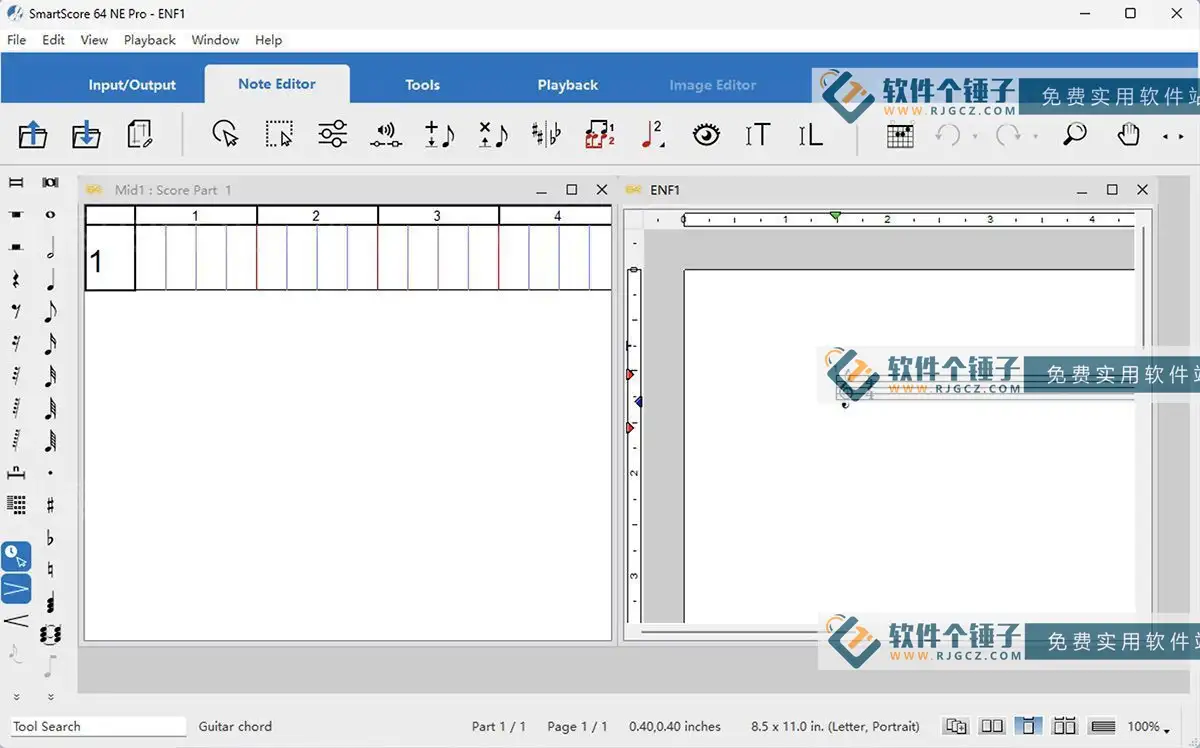Open the File menu
The width and height of the screenshot is (1200, 748).
(x=17, y=40)
